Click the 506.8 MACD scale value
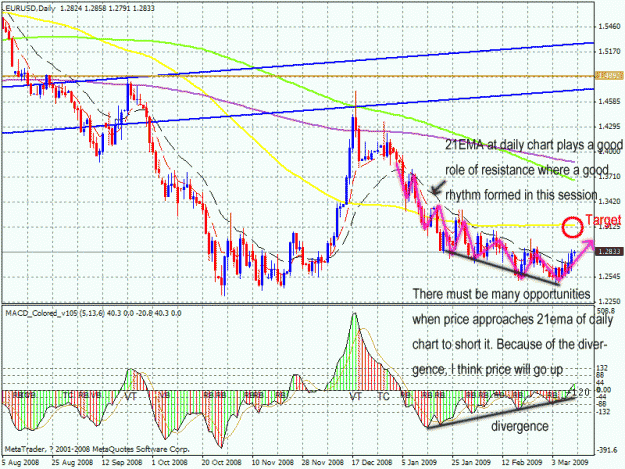 click(606, 310)
